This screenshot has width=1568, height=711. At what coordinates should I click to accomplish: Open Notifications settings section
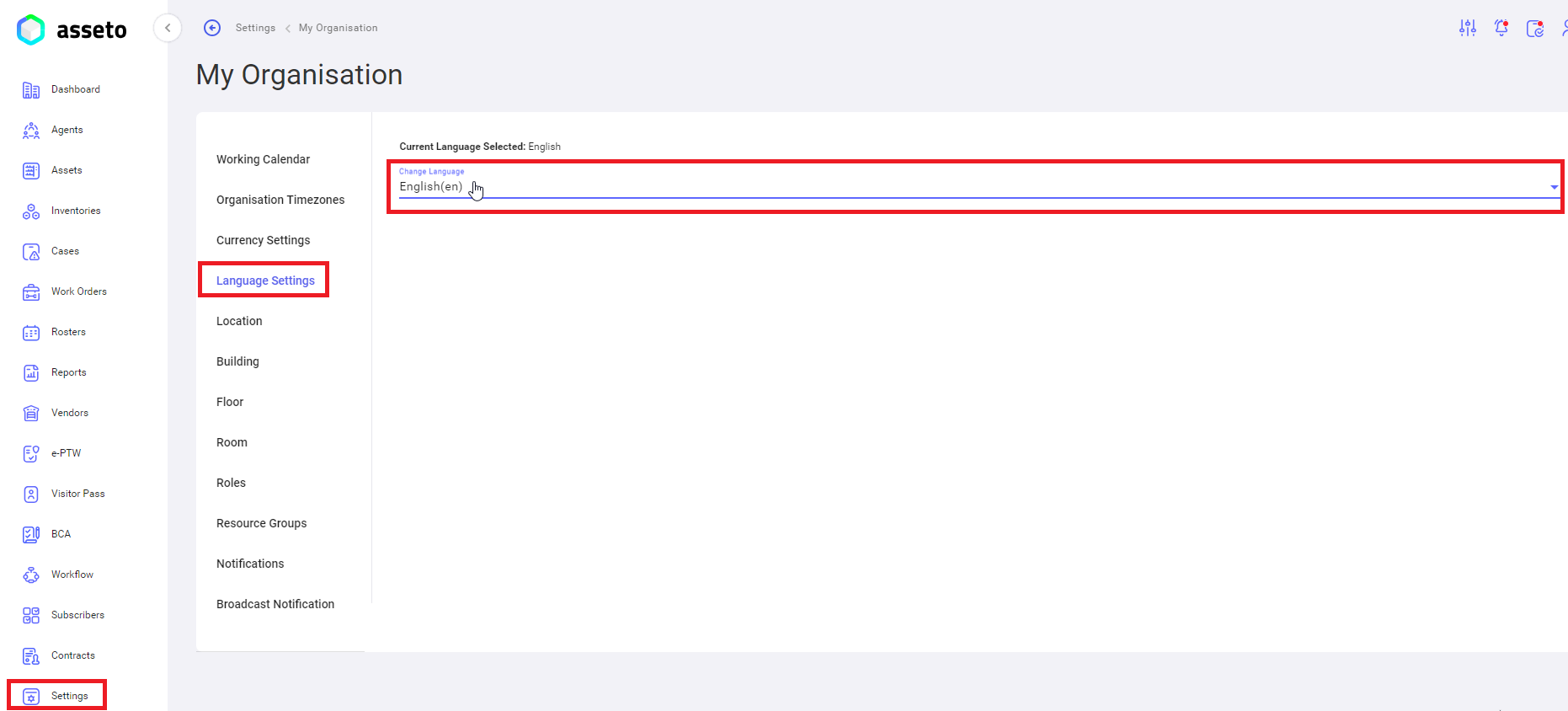click(250, 564)
